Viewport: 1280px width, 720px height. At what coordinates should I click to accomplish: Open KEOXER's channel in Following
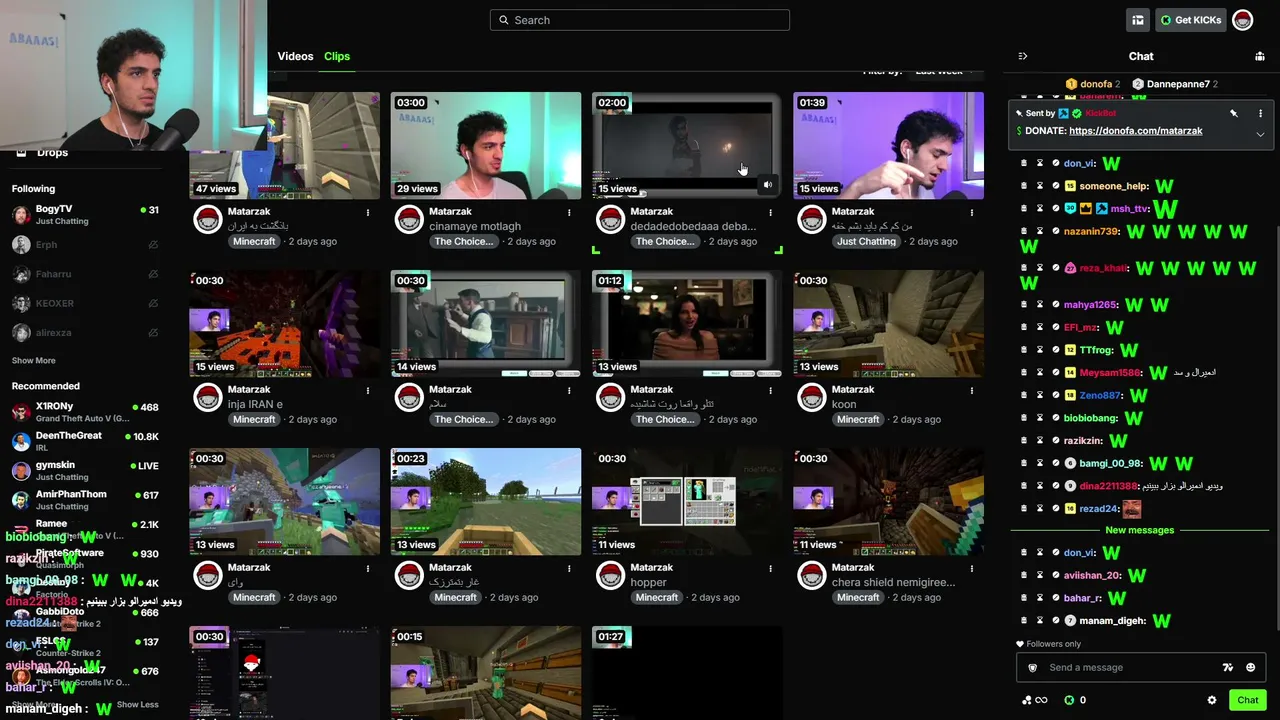pos(85,303)
